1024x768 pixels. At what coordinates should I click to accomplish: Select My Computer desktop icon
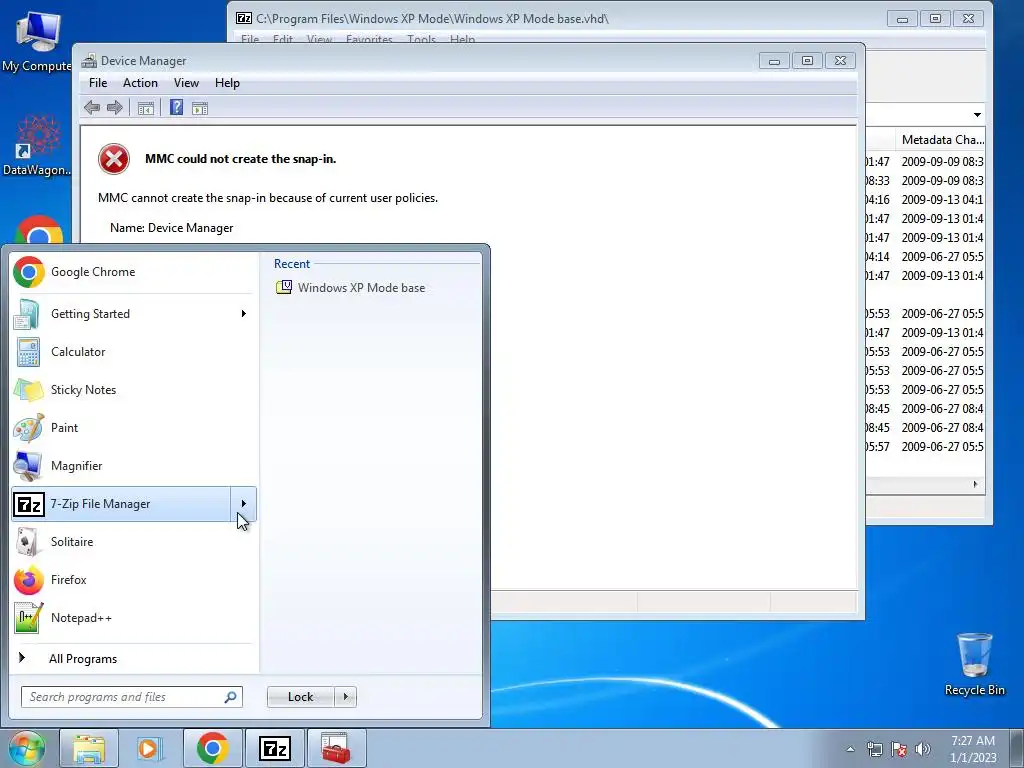(x=37, y=41)
